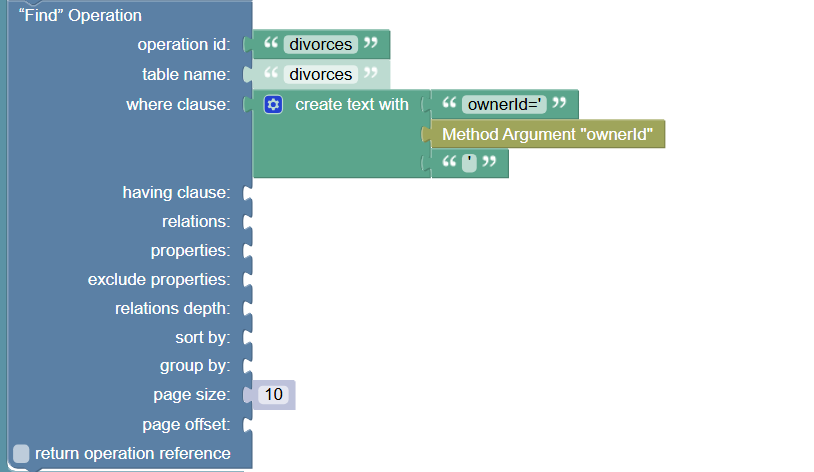Edit the ownerId=' text field
Image resolution: width=814 pixels, height=472 pixels.
504,104
